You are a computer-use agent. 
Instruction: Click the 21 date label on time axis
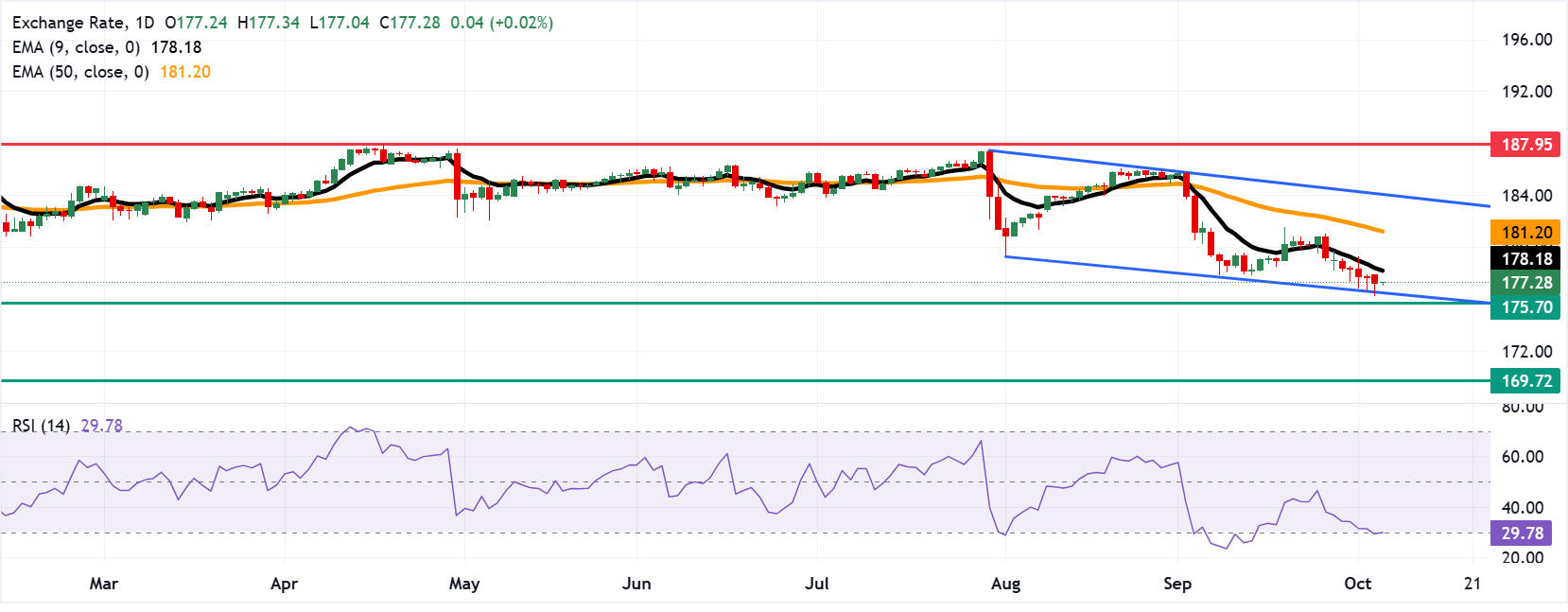coord(1472,584)
